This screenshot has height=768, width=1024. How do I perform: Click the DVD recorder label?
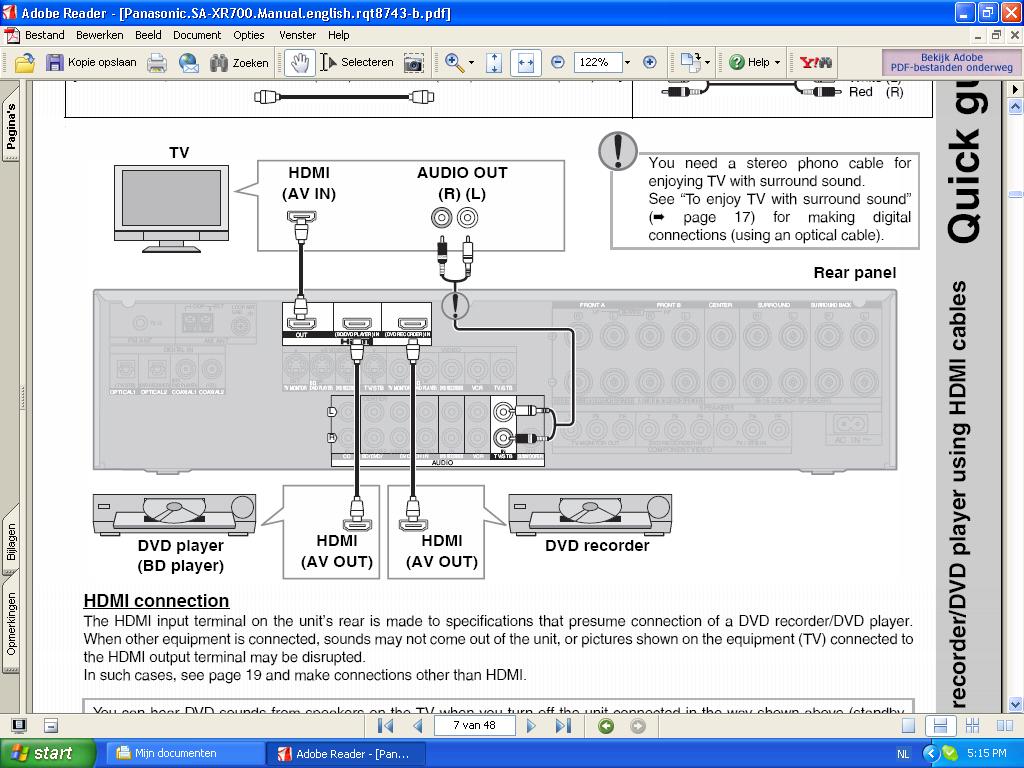[597, 546]
